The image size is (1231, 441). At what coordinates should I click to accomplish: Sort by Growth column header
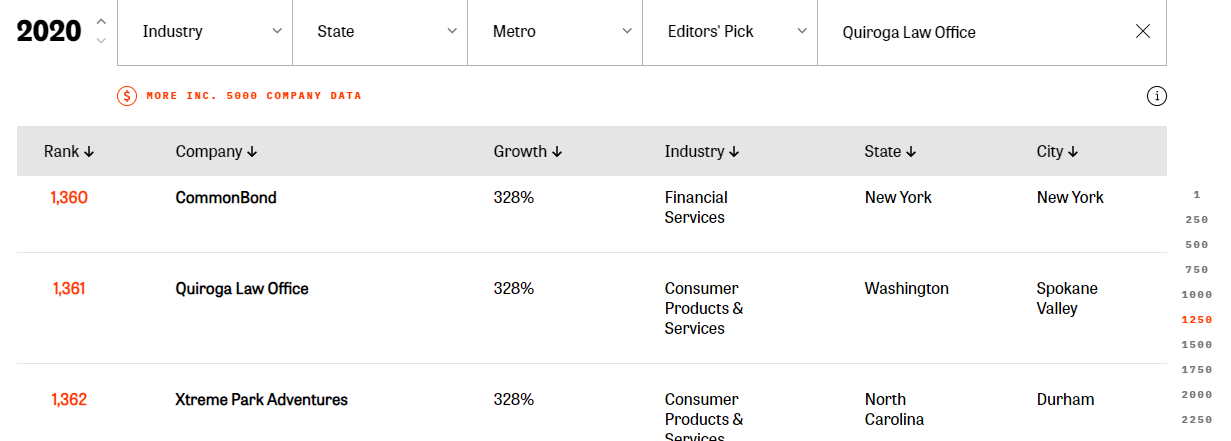528,152
